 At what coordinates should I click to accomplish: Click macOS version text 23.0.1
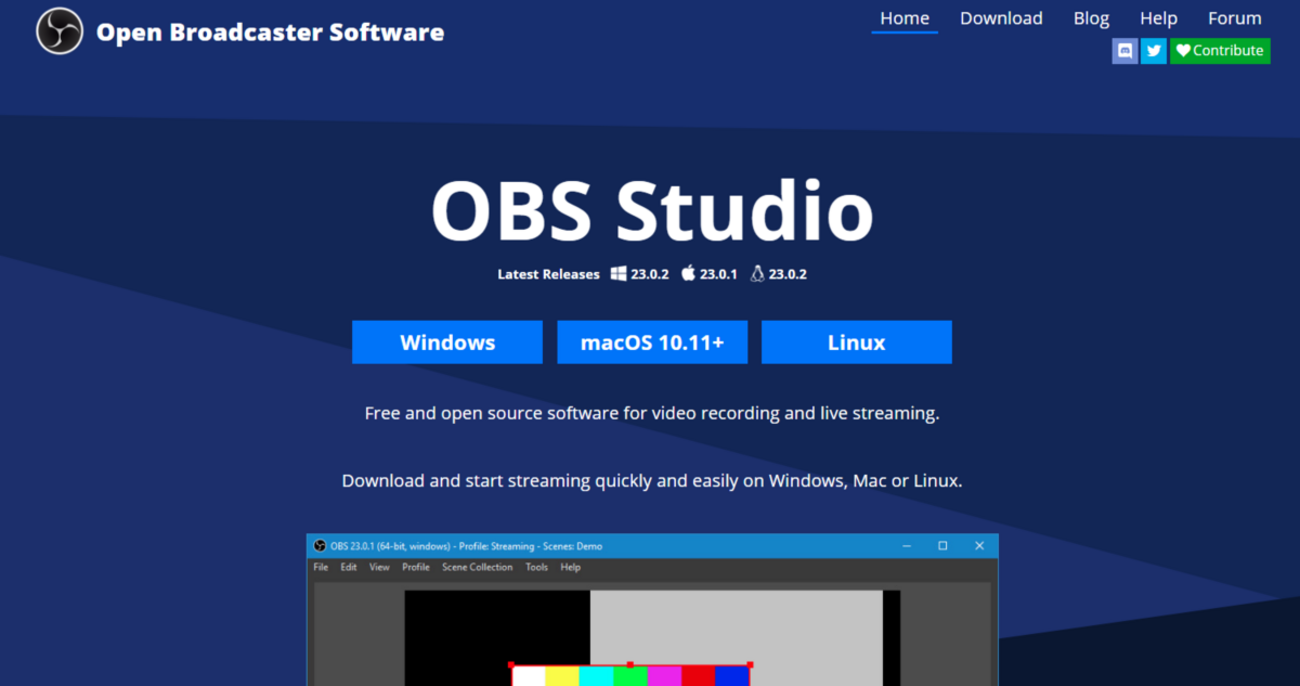(x=718, y=274)
